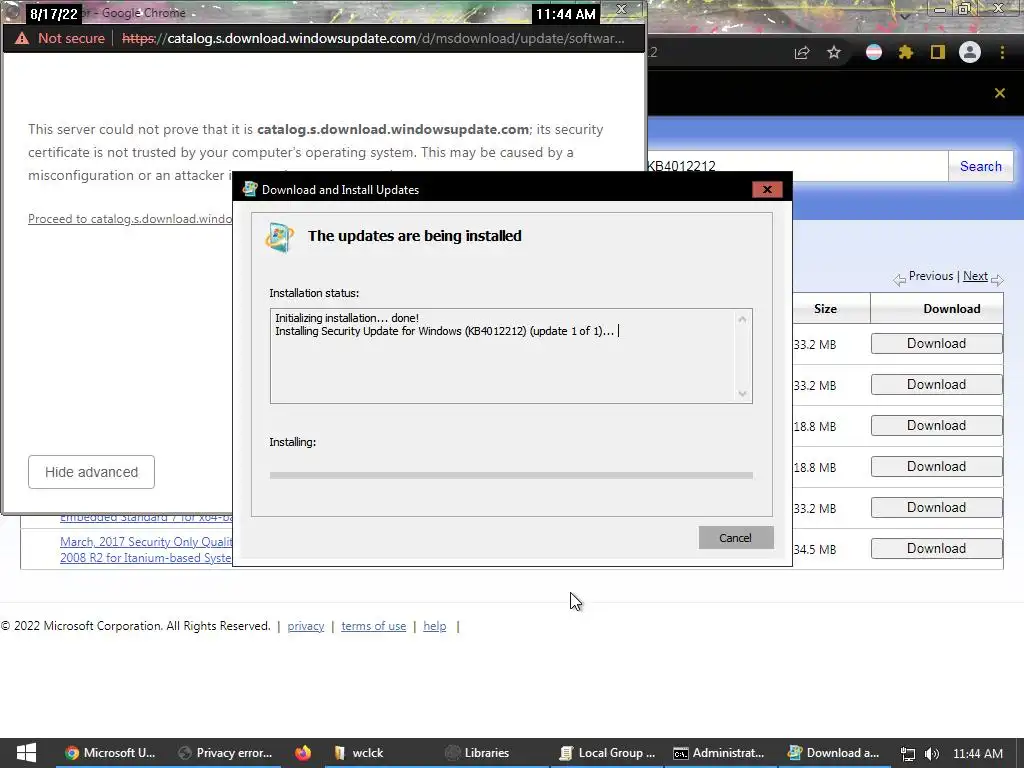
Task: Open the Chrome share page icon
Action: coord(802,53)
